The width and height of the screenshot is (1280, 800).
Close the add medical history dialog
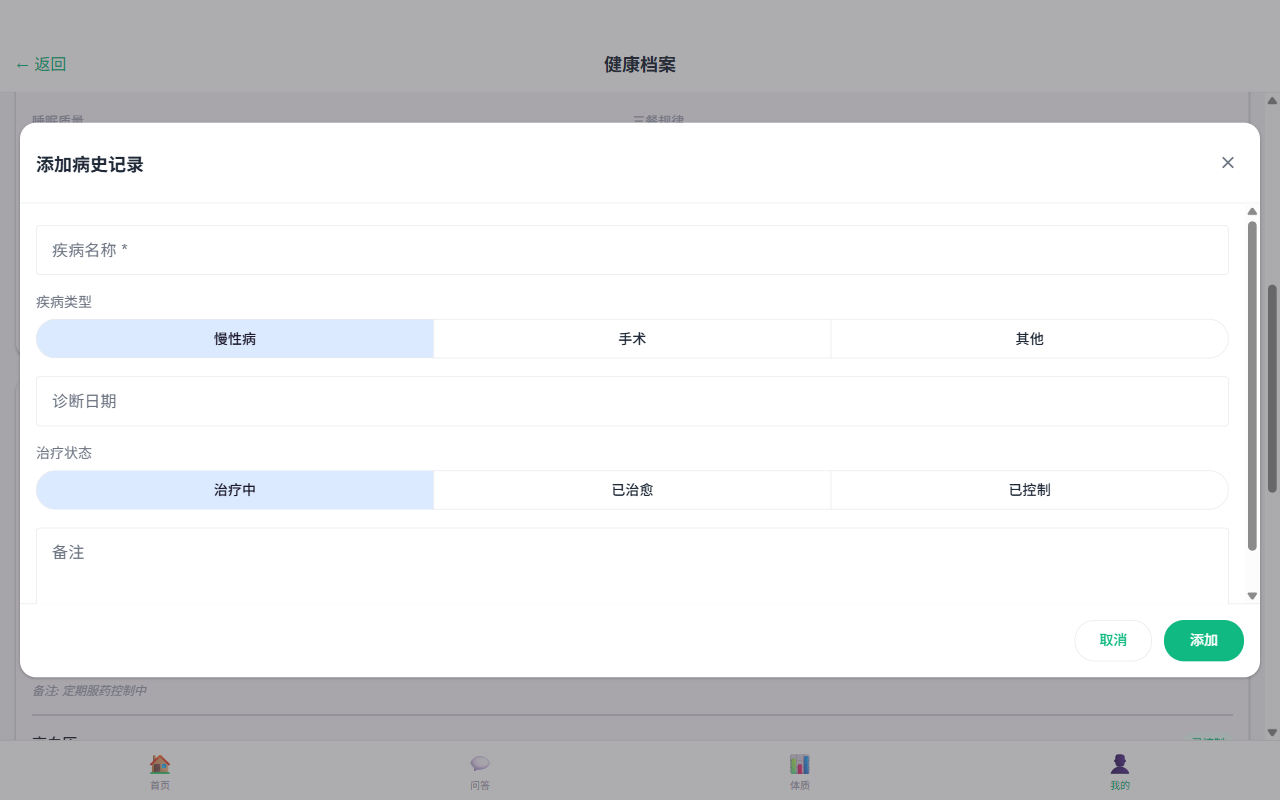point(1227,163)
